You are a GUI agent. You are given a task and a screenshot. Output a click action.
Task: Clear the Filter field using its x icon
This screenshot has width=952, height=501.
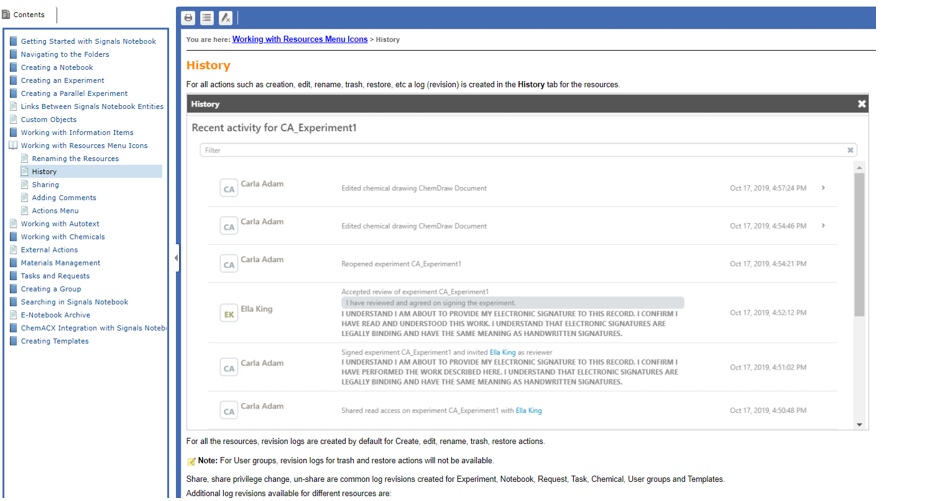(x=850, y=150)
